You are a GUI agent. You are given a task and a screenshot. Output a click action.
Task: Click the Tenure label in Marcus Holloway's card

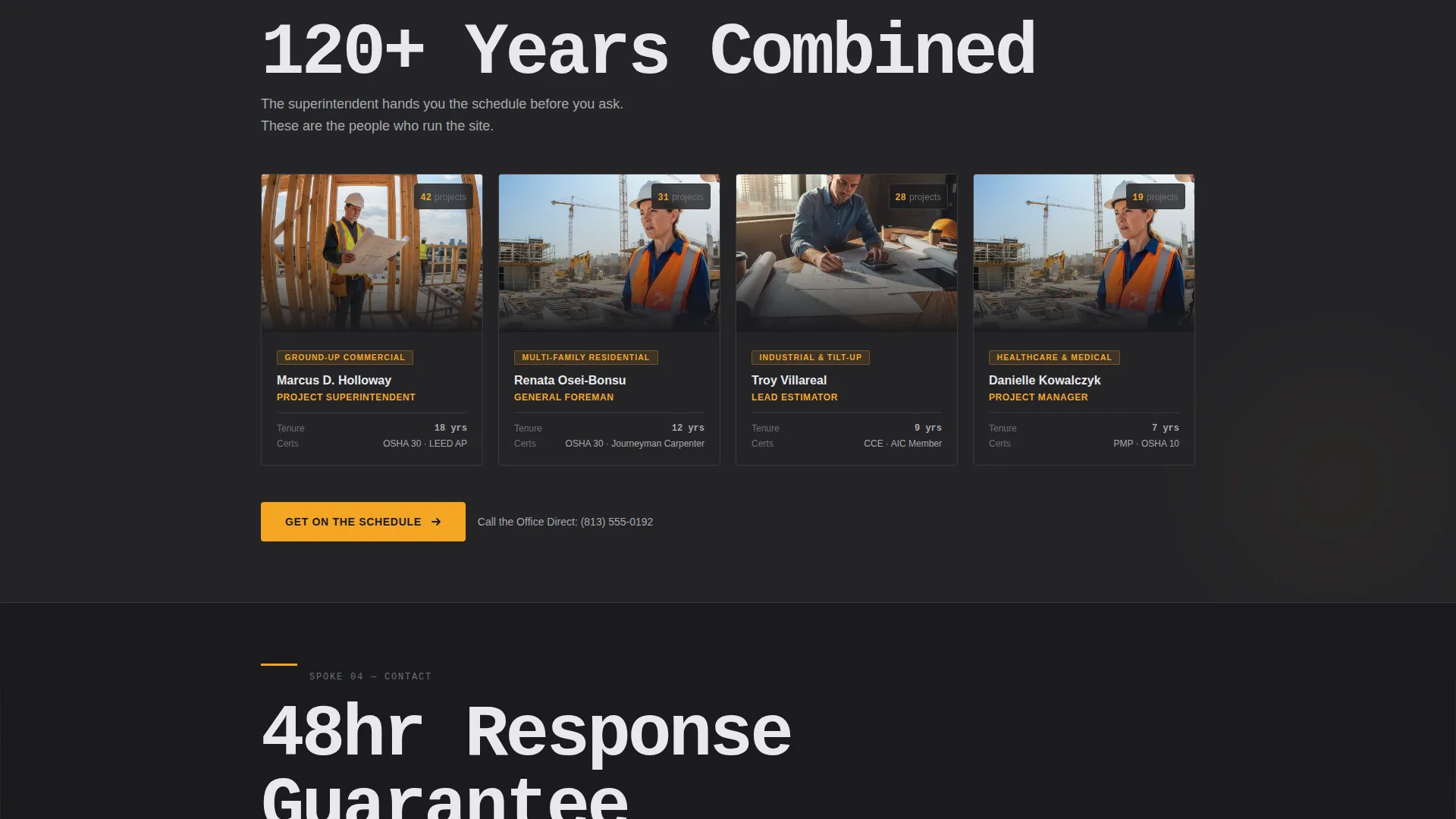click(x=290, y=428)
